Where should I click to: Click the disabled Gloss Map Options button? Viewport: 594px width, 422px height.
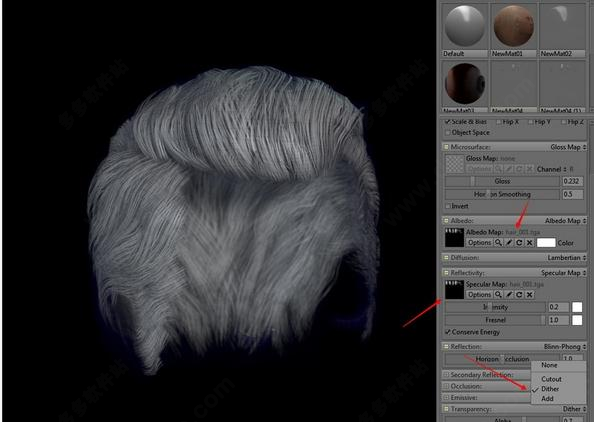(479, 169)
